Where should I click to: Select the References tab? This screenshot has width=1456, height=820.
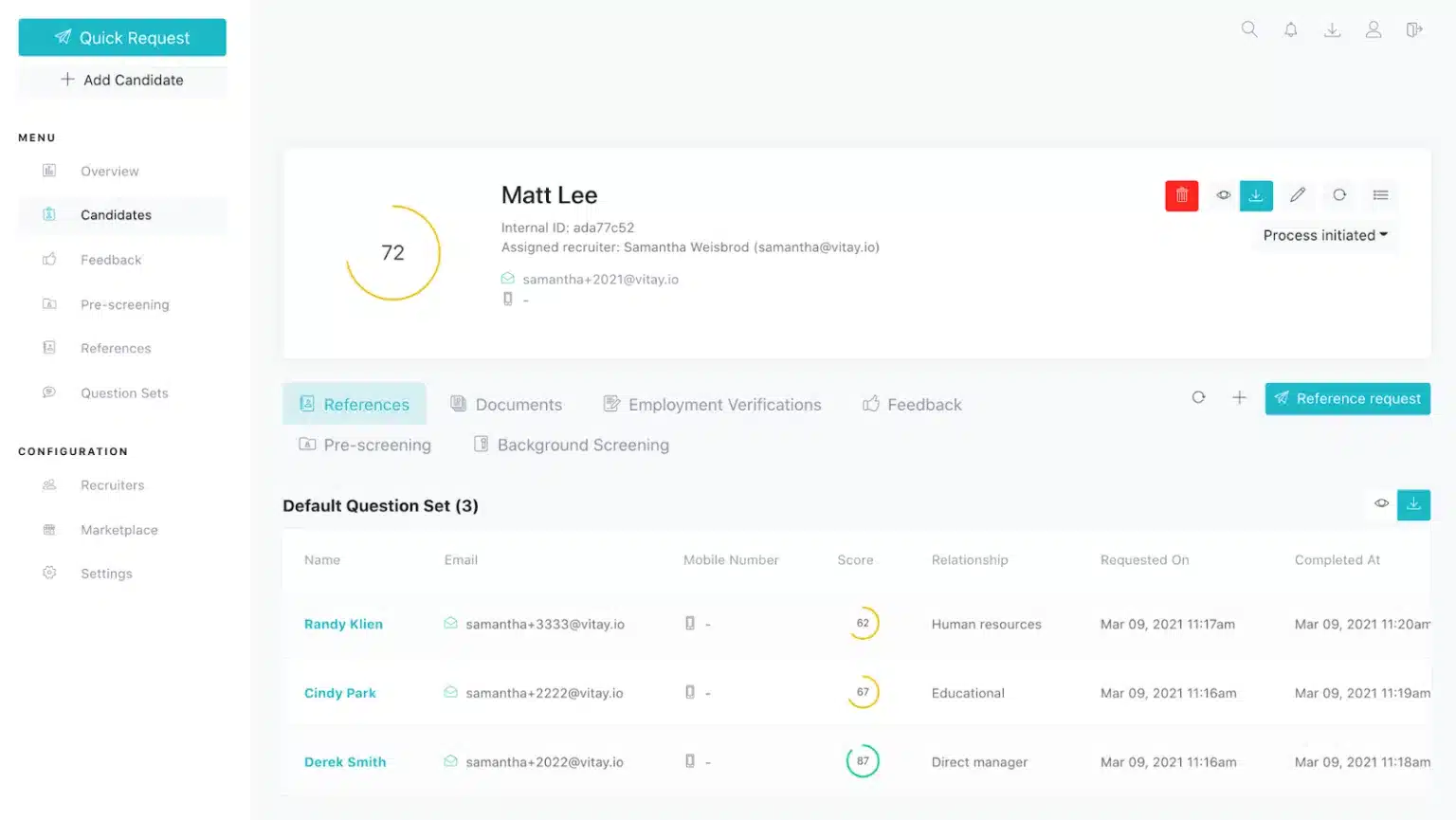point(355,404)
